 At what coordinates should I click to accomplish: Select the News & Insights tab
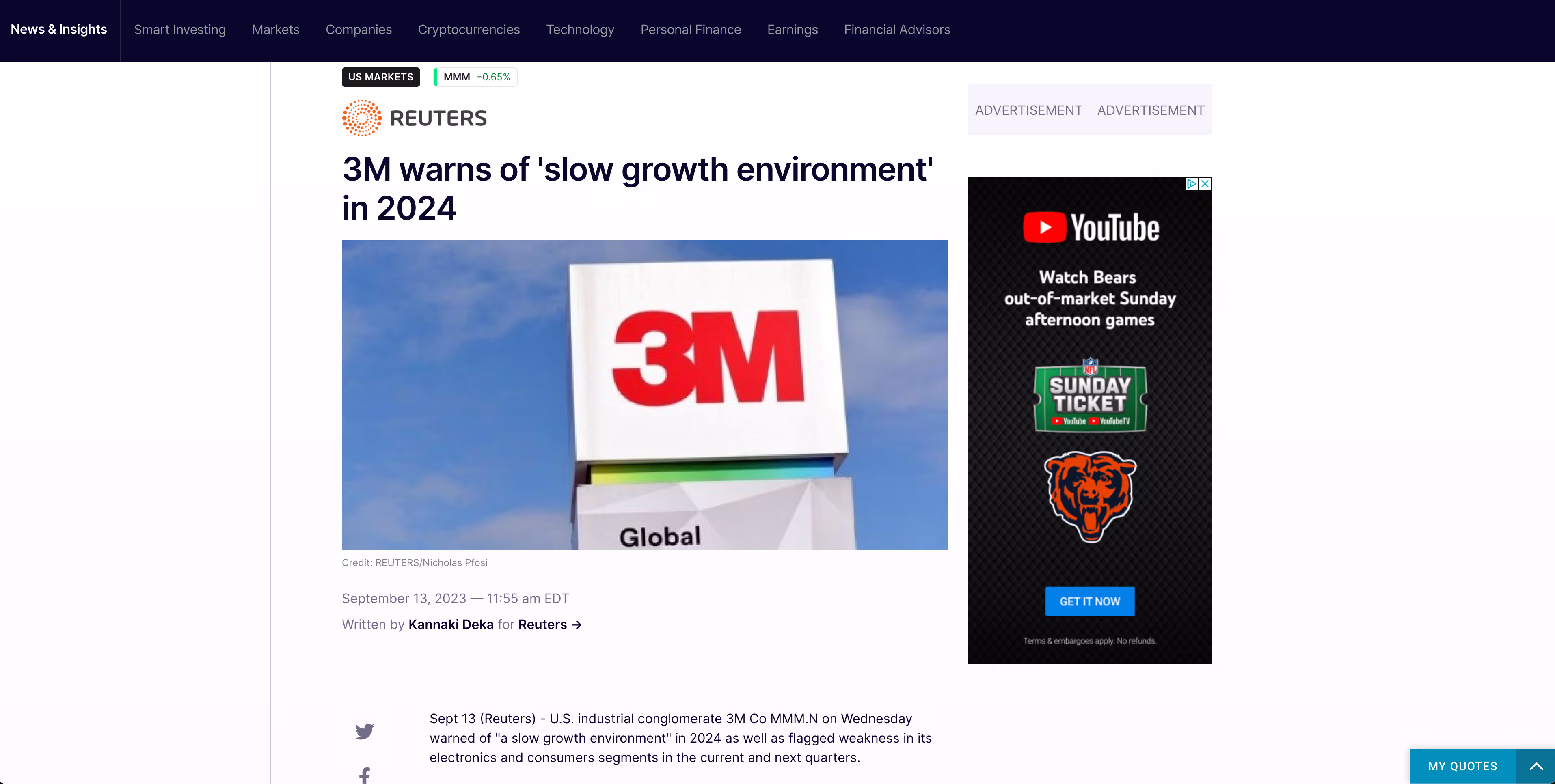point(59,30)
